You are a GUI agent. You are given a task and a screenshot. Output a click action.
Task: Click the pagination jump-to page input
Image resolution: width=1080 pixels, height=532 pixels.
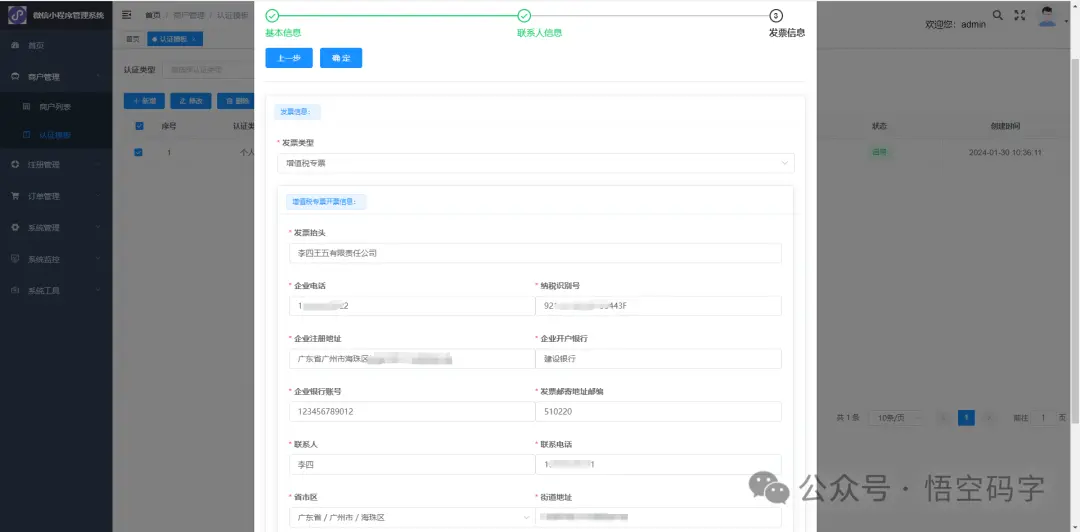(1043, 418)
